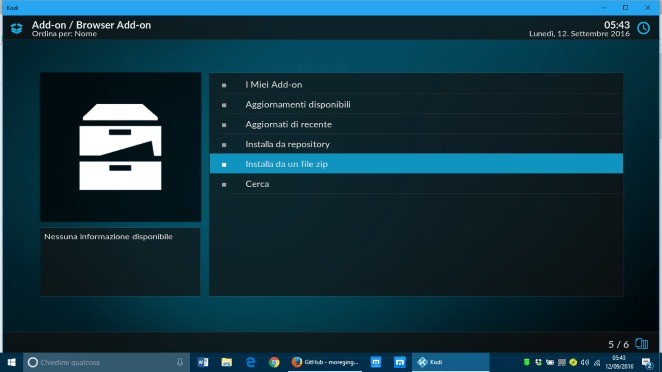This screenshot has height=372, width=662.
Task: Click the side panel icon next to 5 / 6
Action: (641, 344)
